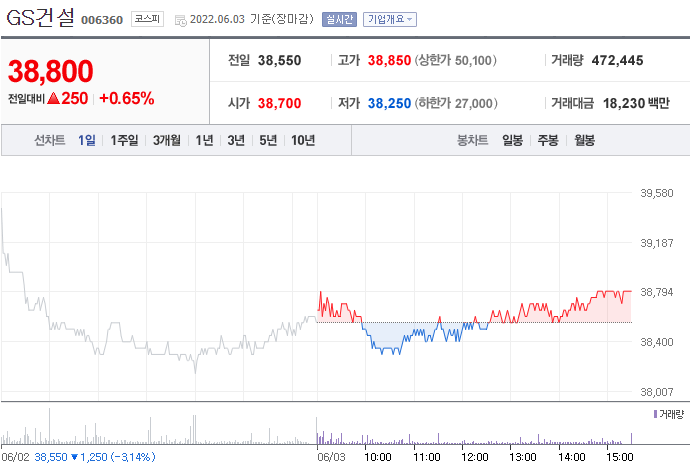Screen dimensions: 690x474
Task: Open the 주봉 candlestick chart
Action: click(x=548, y=140)
